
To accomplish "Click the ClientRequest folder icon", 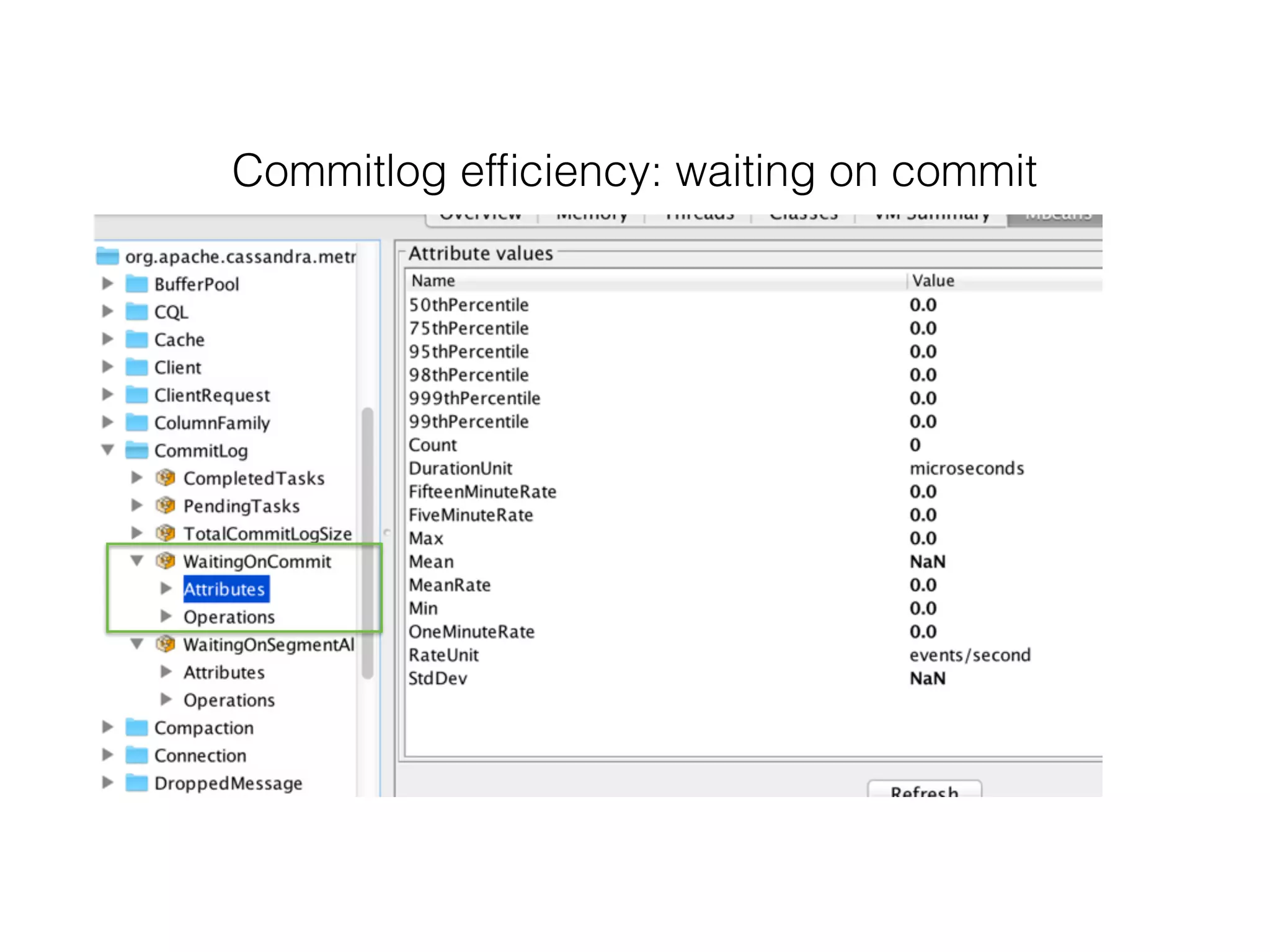I will pos(136,395).
